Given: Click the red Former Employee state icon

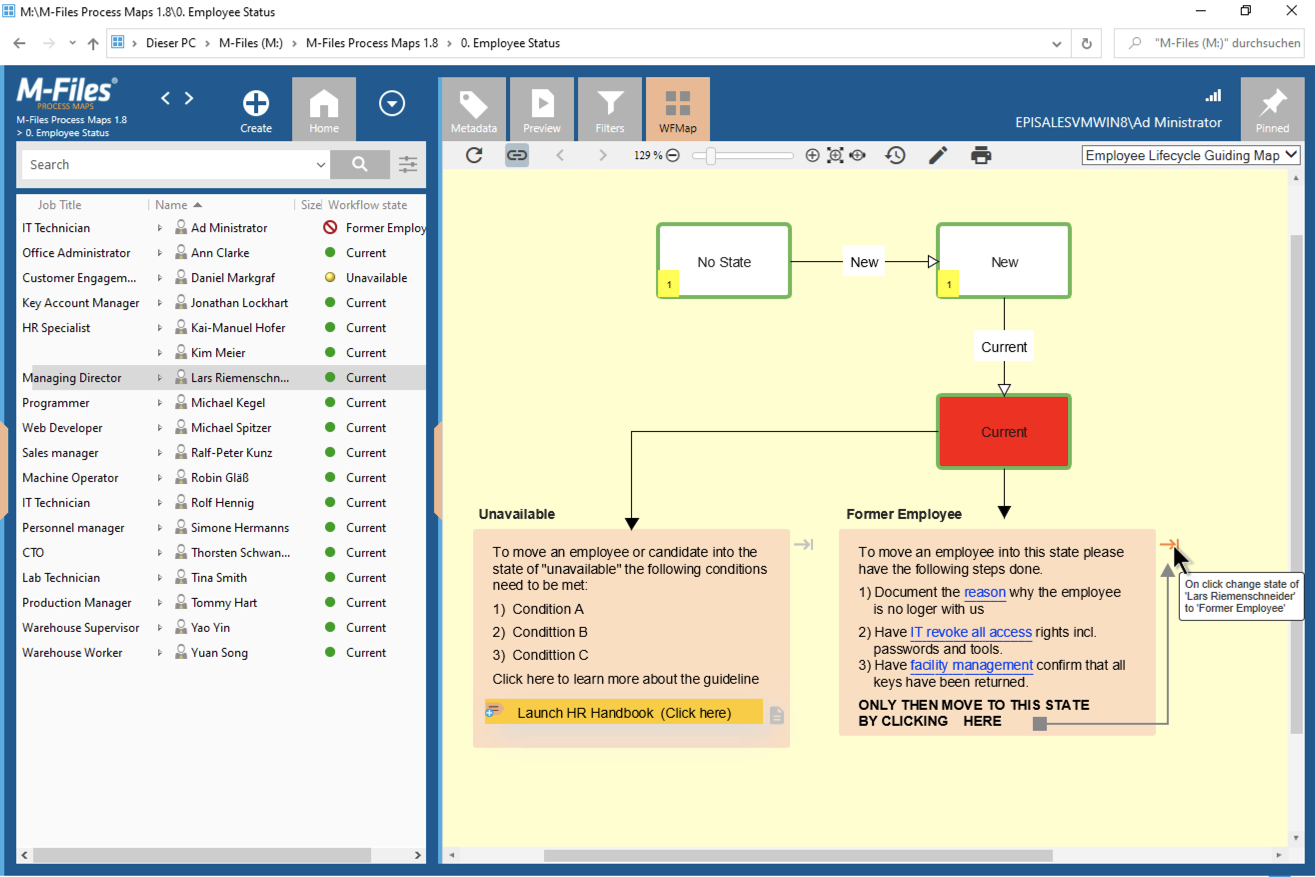Looking at the screenshot, I should click(330, 228).
